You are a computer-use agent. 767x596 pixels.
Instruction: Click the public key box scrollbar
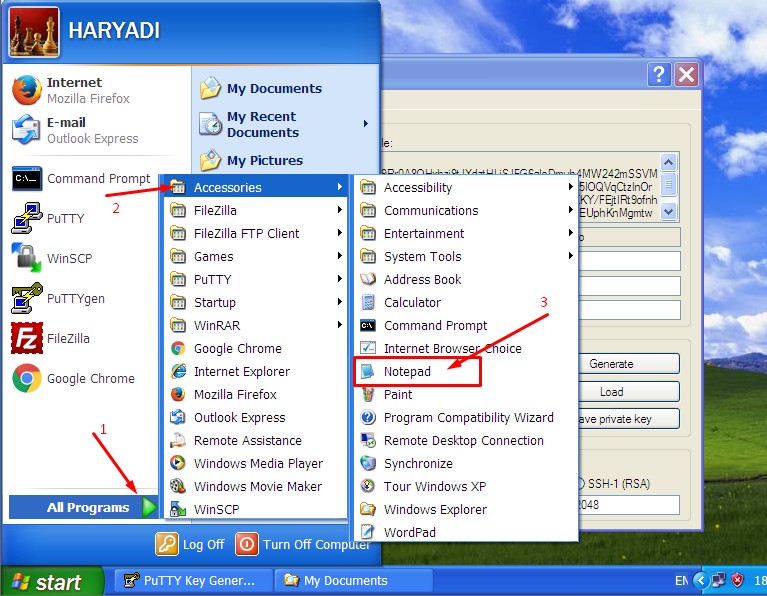pyautogui.click(x=668, y=186)
